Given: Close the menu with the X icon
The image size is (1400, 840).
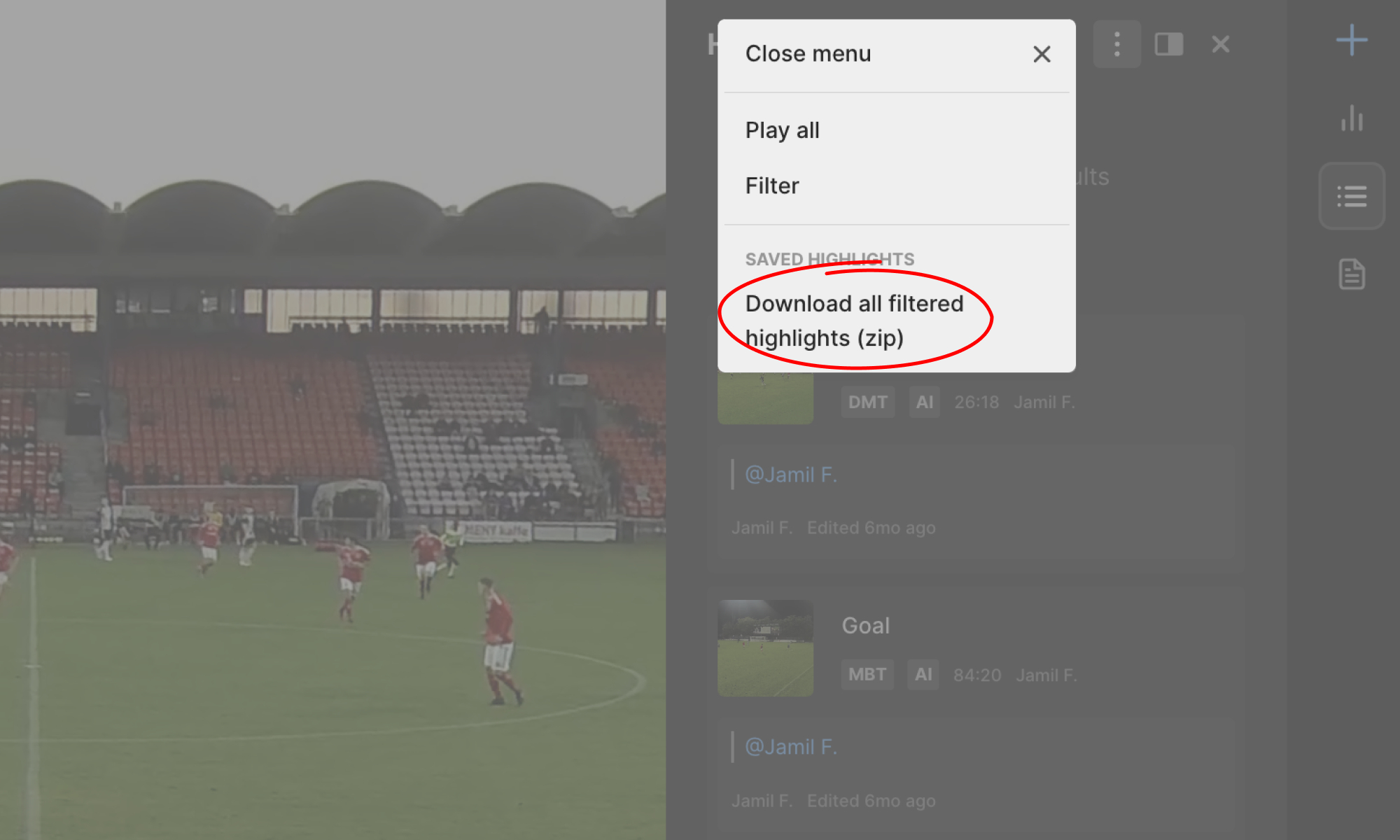Looking at the screenshot, I should coord(1042,54).
